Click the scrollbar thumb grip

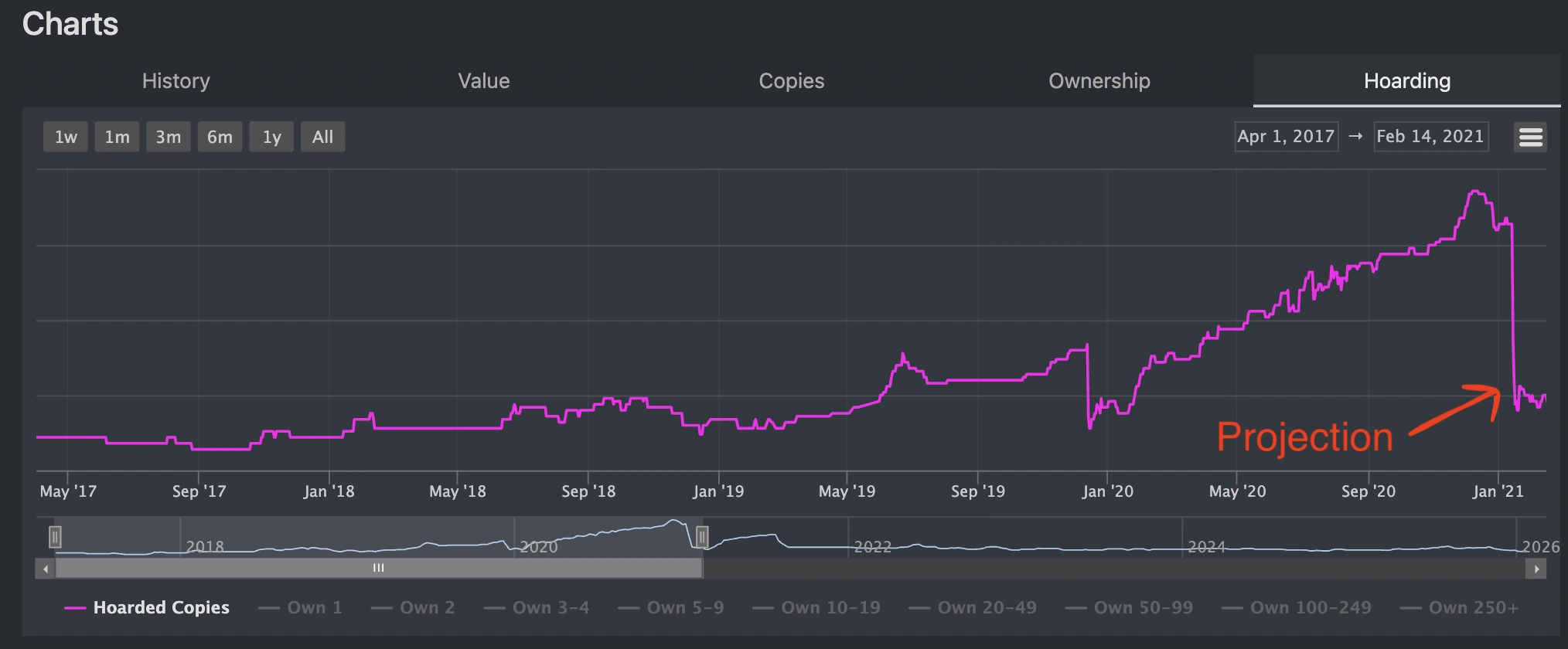point(378,569)
